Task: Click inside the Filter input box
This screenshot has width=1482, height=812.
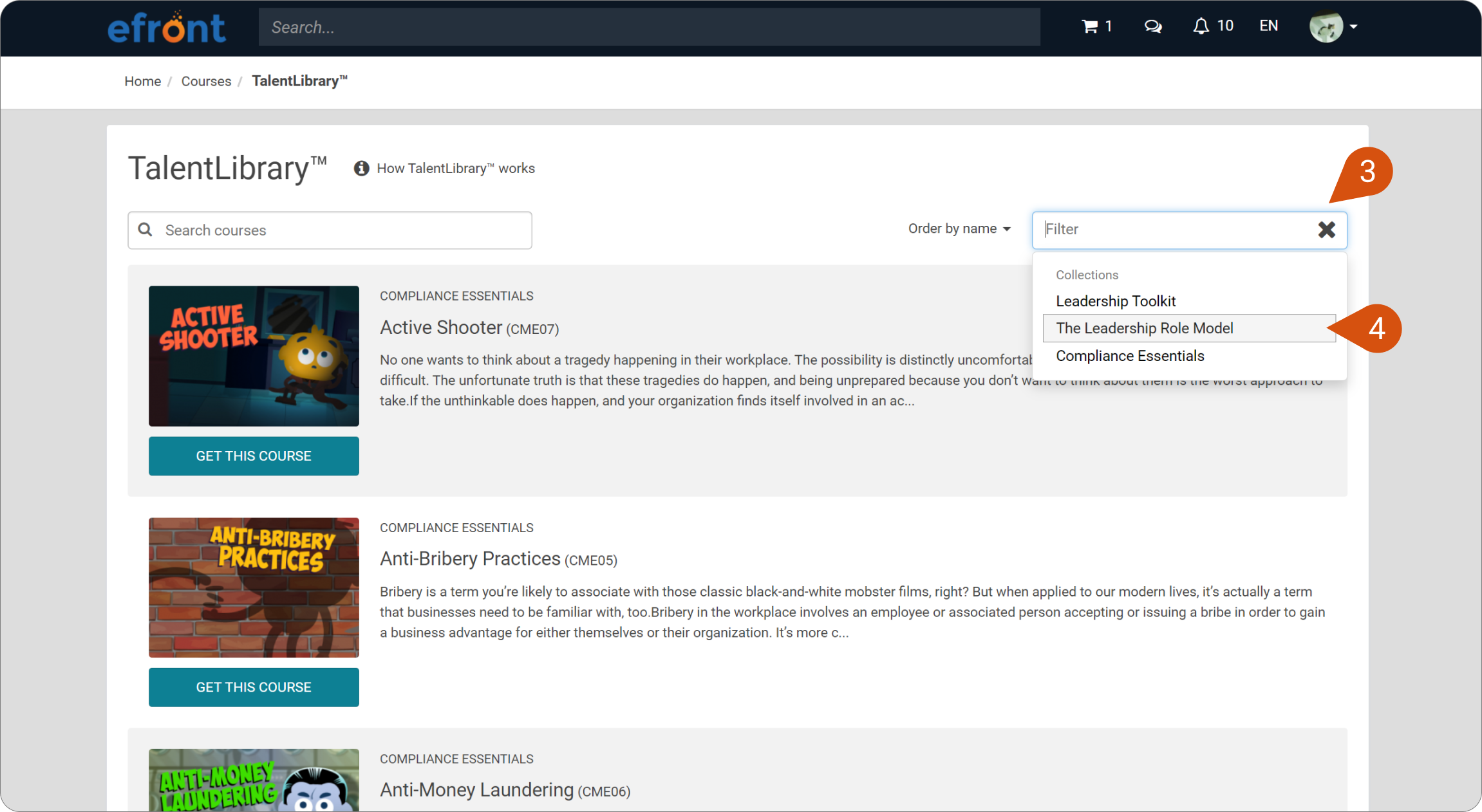Action: pyautogui.click(x=1127, y=230)
